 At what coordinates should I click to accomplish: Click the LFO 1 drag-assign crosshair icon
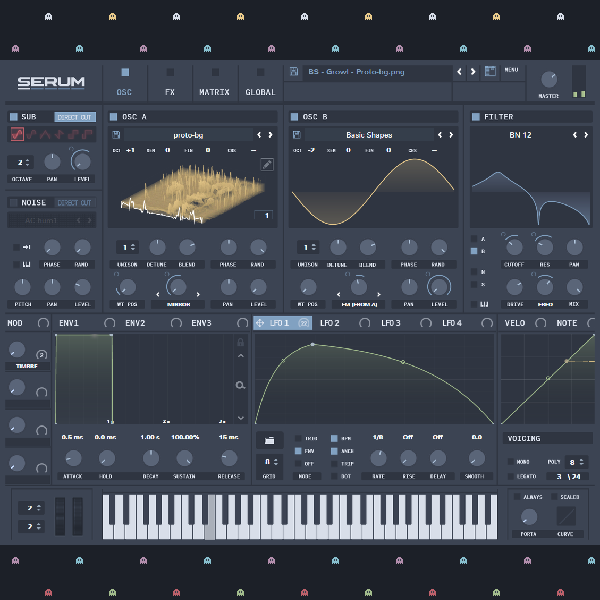pyautogui.click(x=260, y=323)
